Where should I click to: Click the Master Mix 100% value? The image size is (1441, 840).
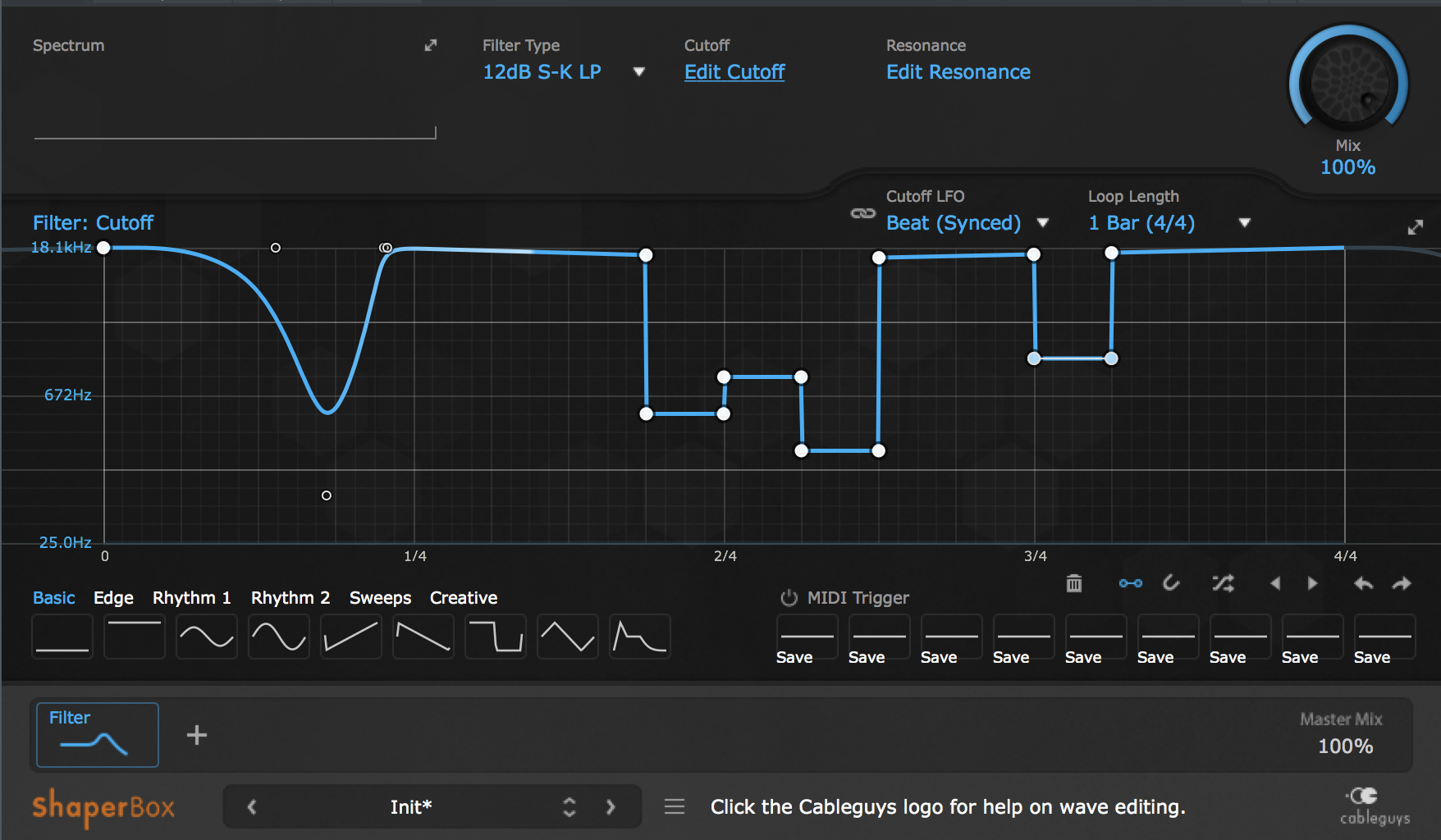(1345, 746)
